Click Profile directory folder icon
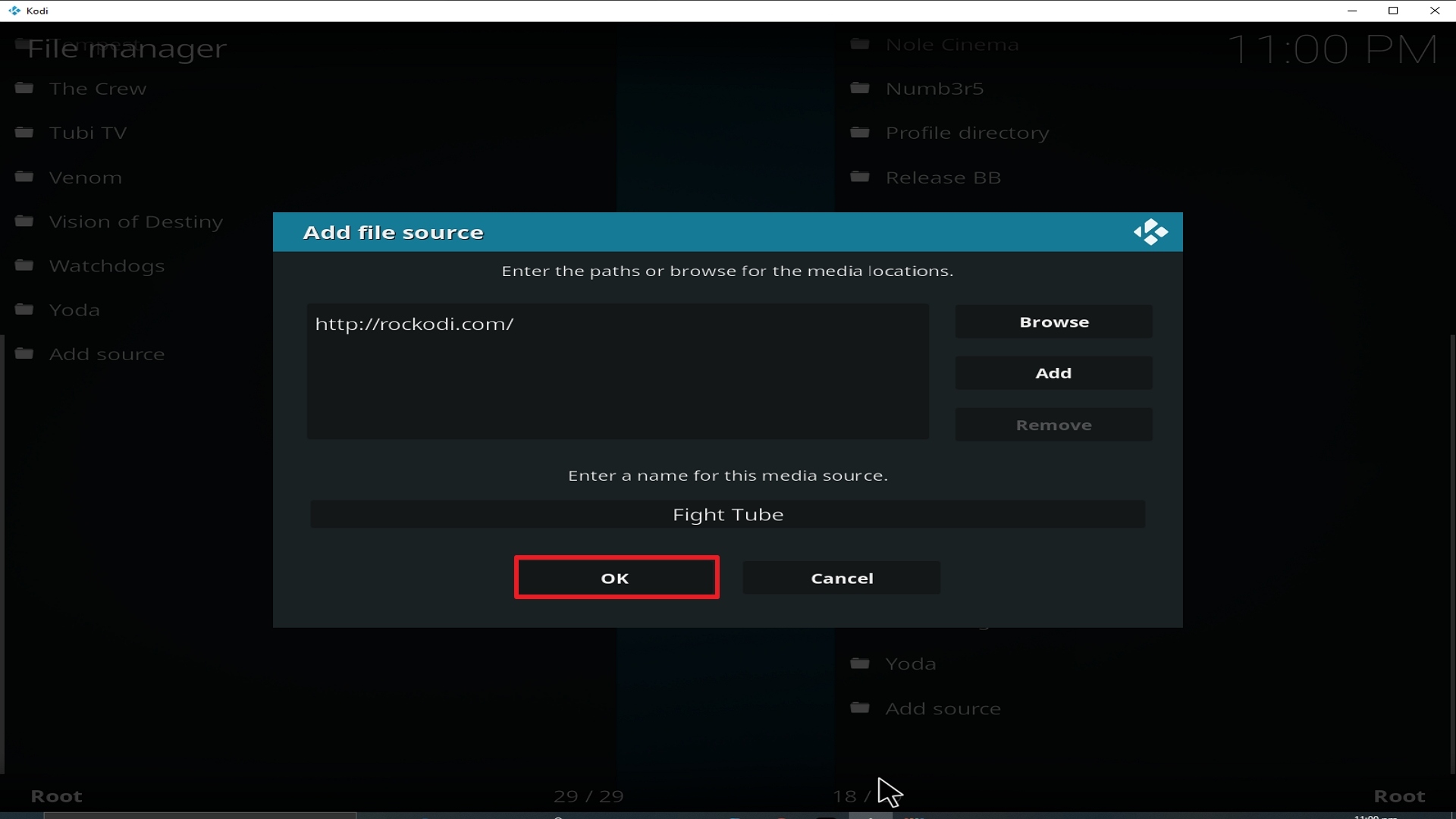 (860, 132)
